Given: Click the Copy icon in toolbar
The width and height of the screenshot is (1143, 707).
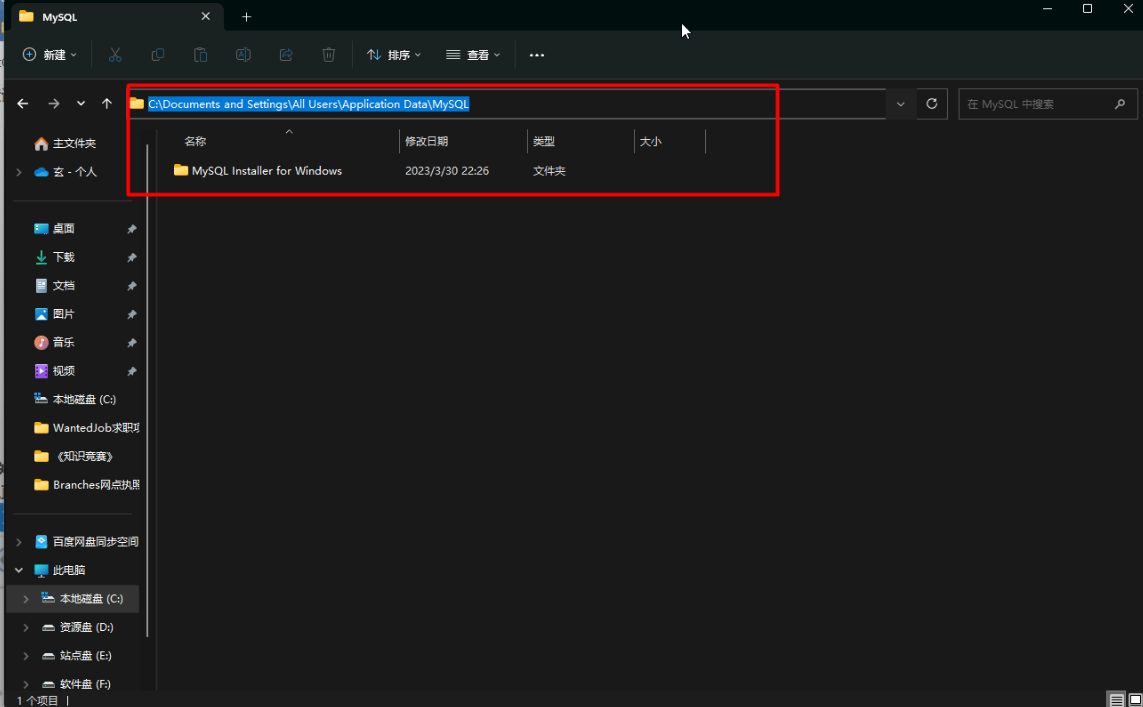Looking at the screenshot, I should [x=157, y=55].
